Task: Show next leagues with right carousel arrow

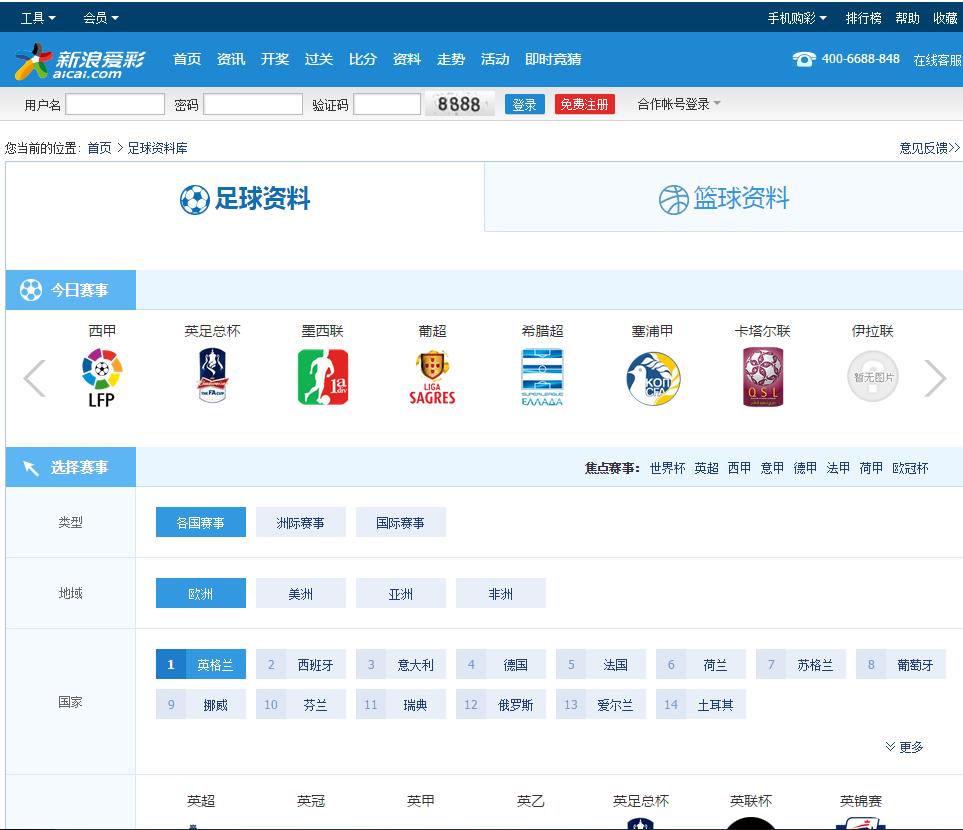Action: [x=935, y=378]
